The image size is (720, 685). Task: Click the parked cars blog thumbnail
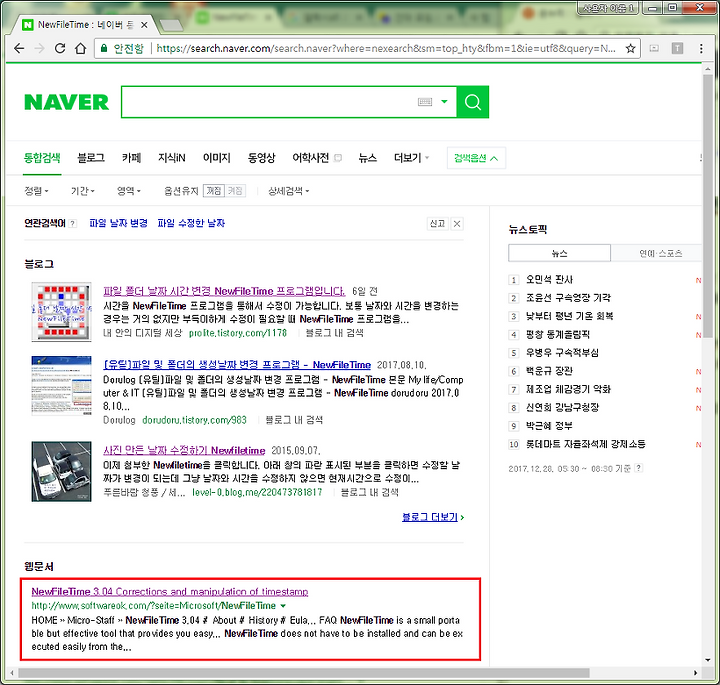click(x=62, y=472)
